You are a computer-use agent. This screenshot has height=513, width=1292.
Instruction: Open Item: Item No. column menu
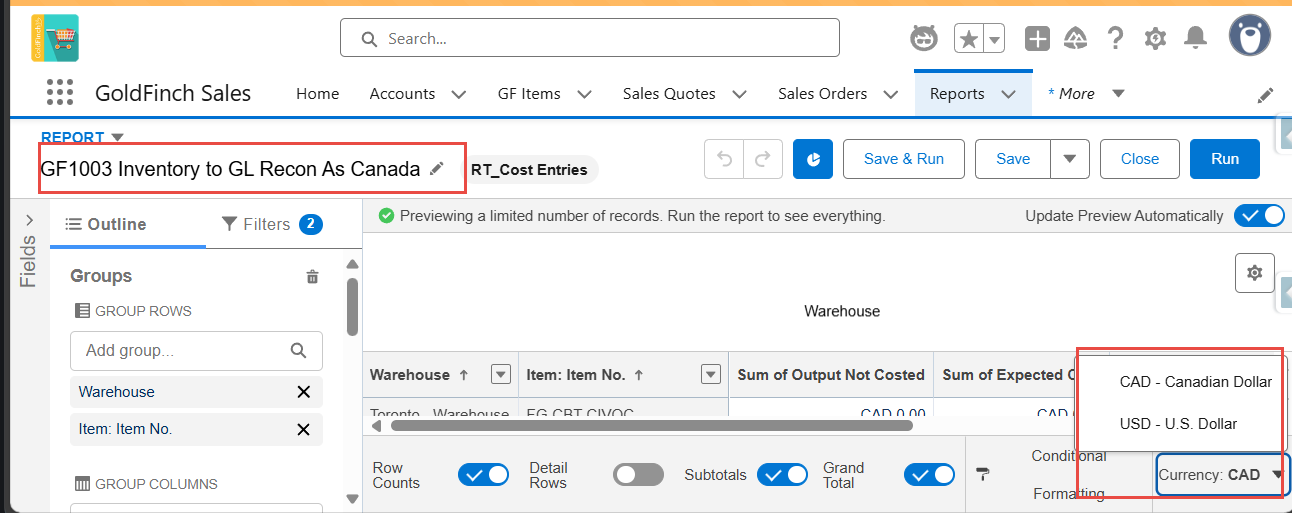(710, 375)
